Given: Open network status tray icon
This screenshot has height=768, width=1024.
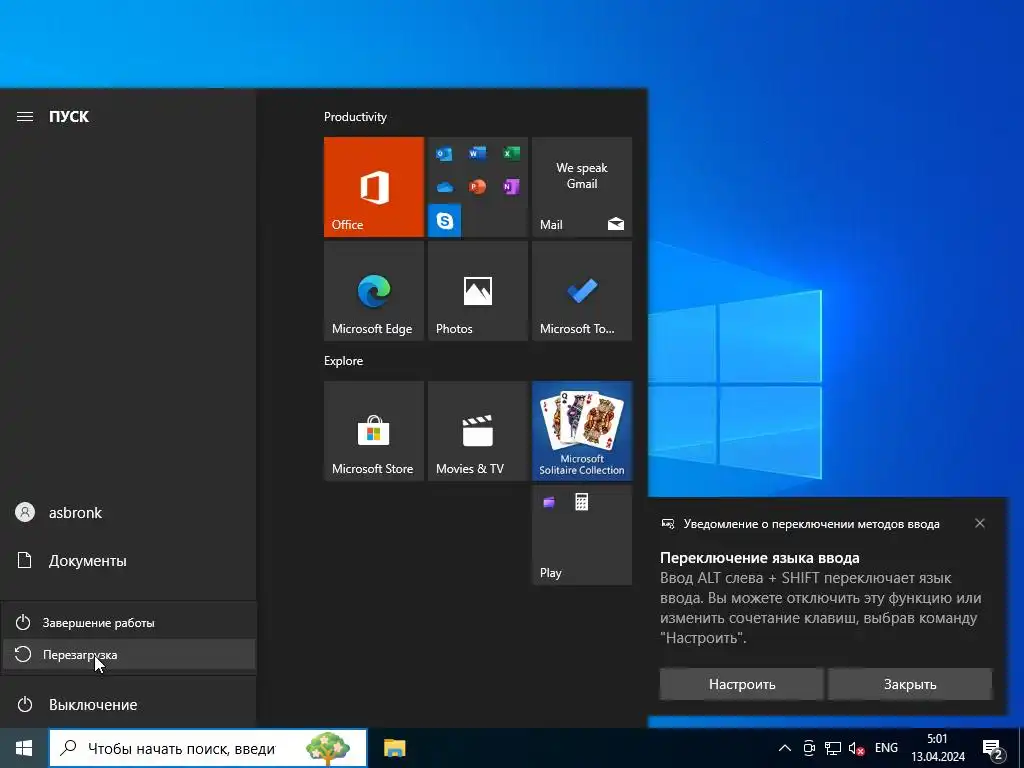Looking at the screenshot, I should coord(833,748).
